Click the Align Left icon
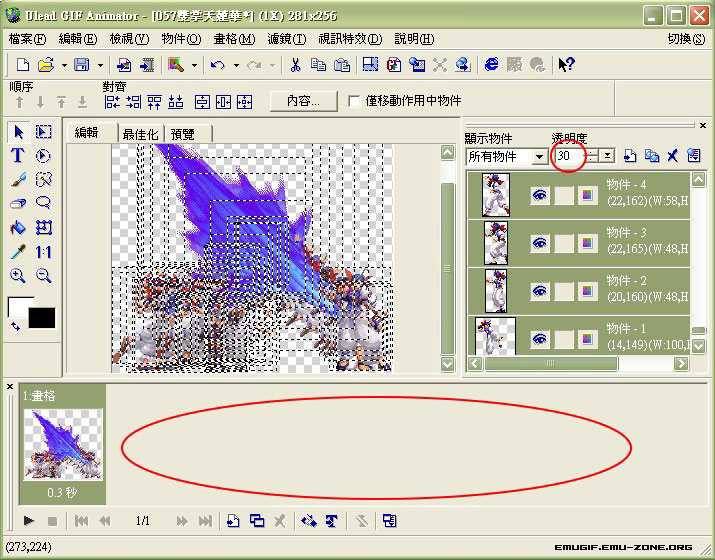The width and height of the screenshot is (715, 560). pyautogui.click(x=112, y=102)
